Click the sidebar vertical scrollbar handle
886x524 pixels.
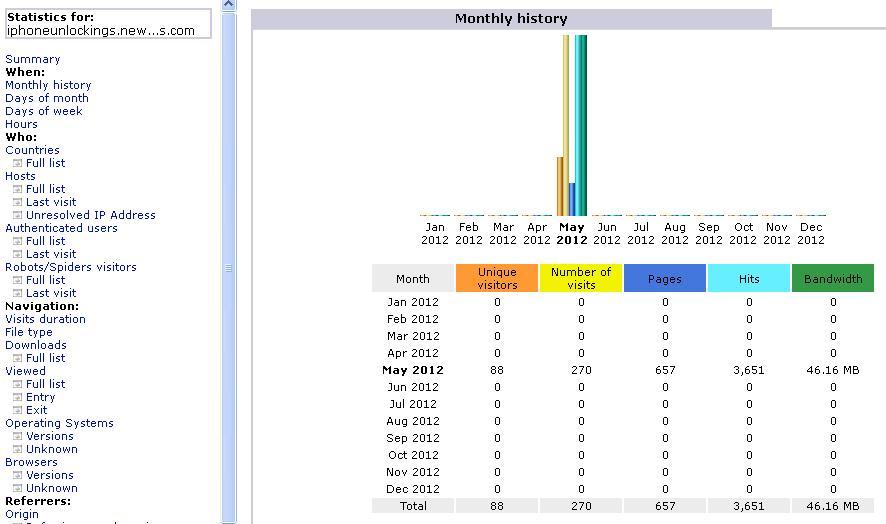pyautogui.click(x=228, y=268)
